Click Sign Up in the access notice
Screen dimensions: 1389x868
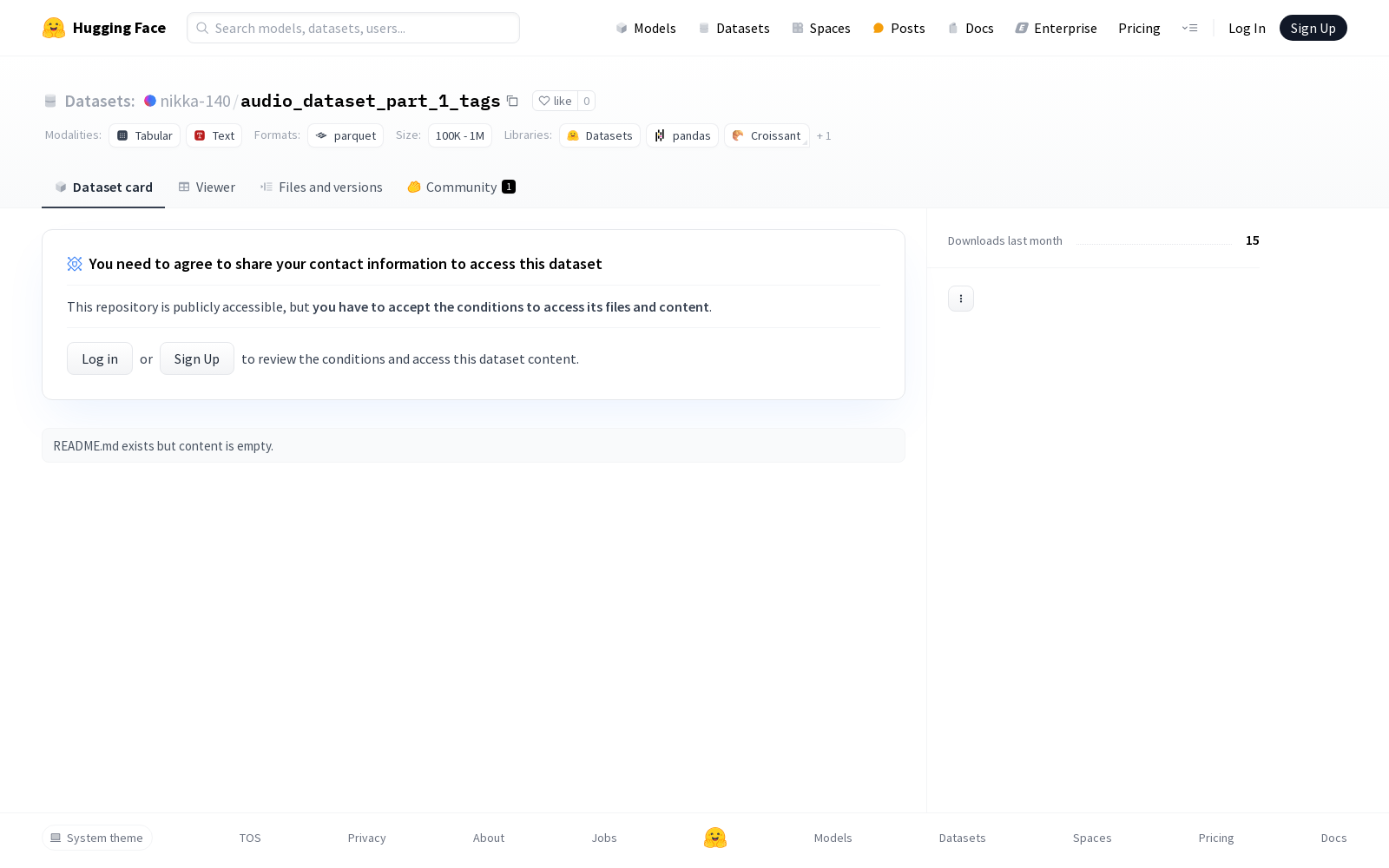tap(197, 358)
